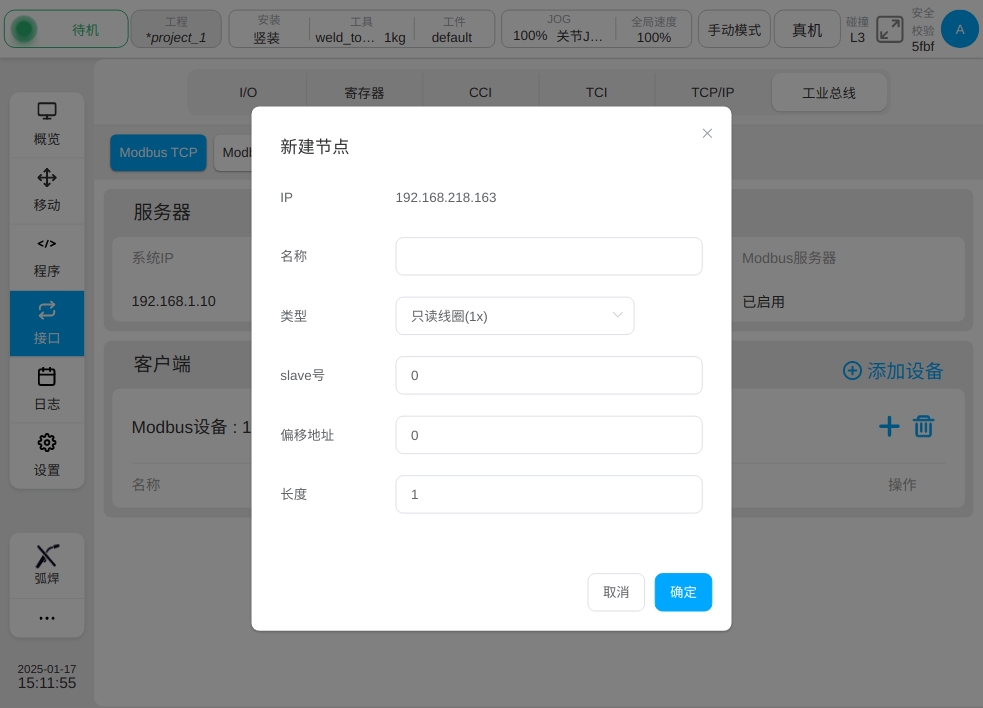This screenshot has height=708, width=983.
Task: Confirm with the 确定 button
Action: pyautogui.click(x=683, y=592)
